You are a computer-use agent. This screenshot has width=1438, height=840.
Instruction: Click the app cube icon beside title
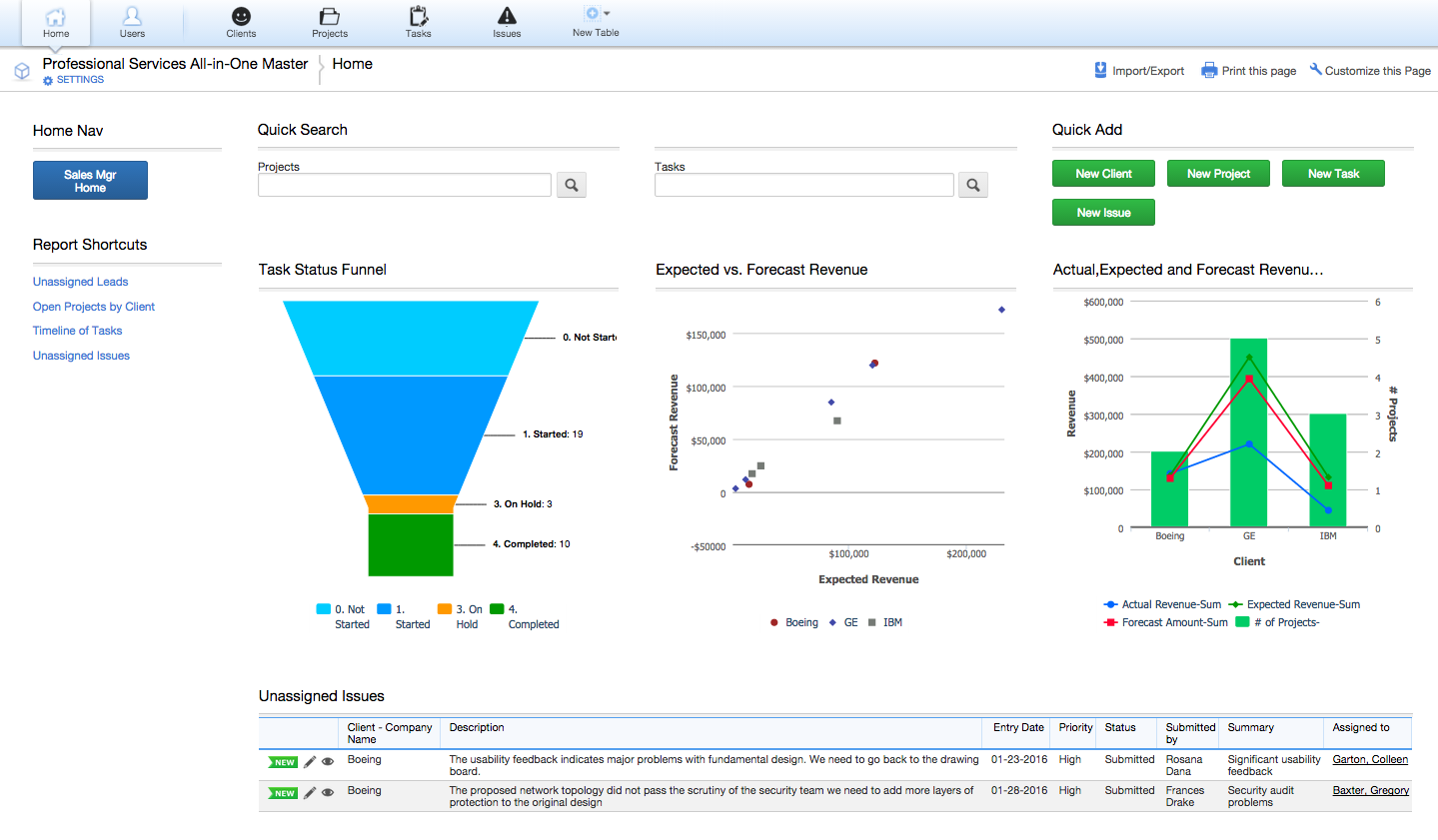[22, 71]
